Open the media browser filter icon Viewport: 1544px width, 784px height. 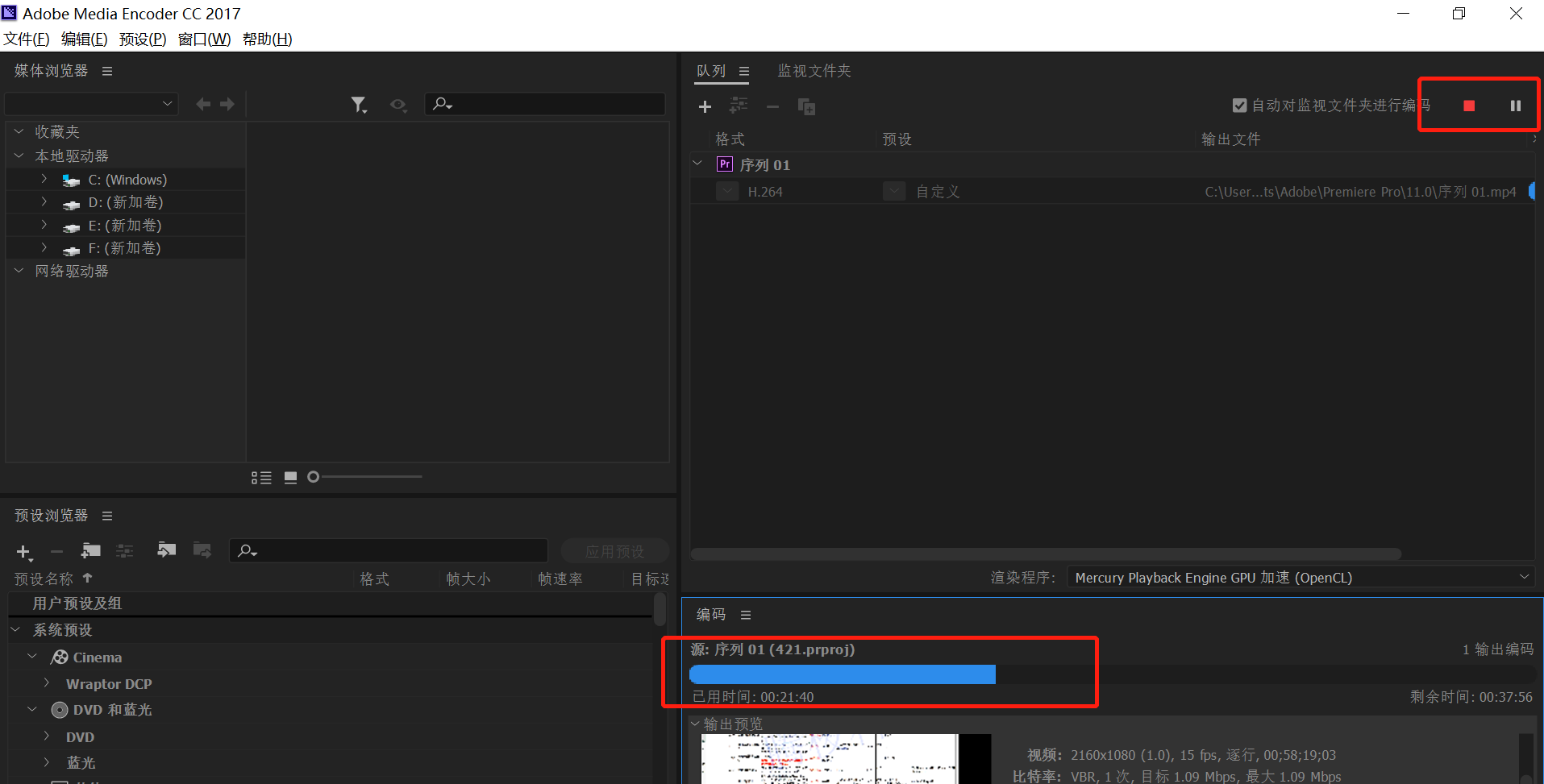coord(360,104)
